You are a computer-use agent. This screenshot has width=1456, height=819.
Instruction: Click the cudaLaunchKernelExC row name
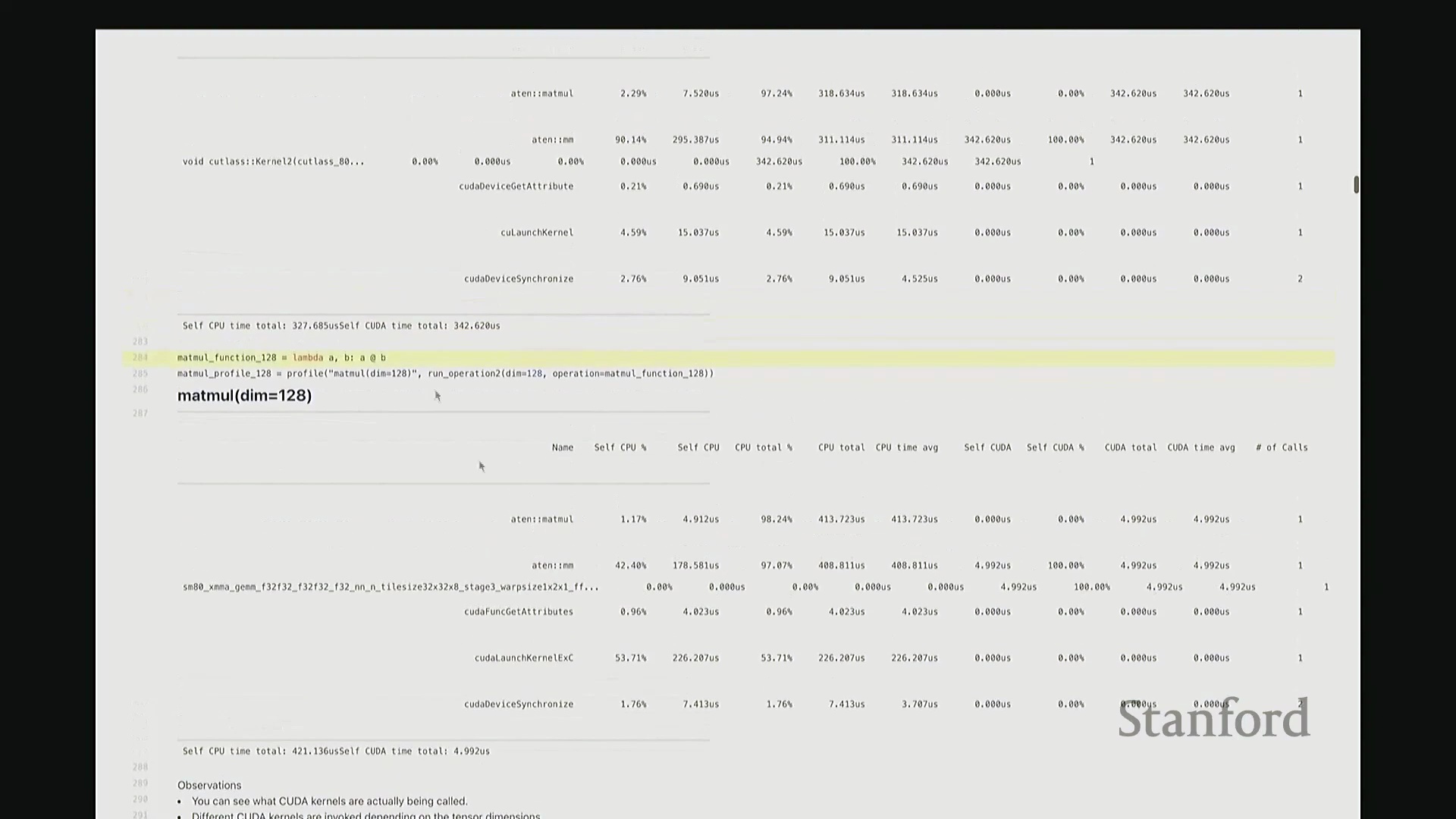pos(523,657)
